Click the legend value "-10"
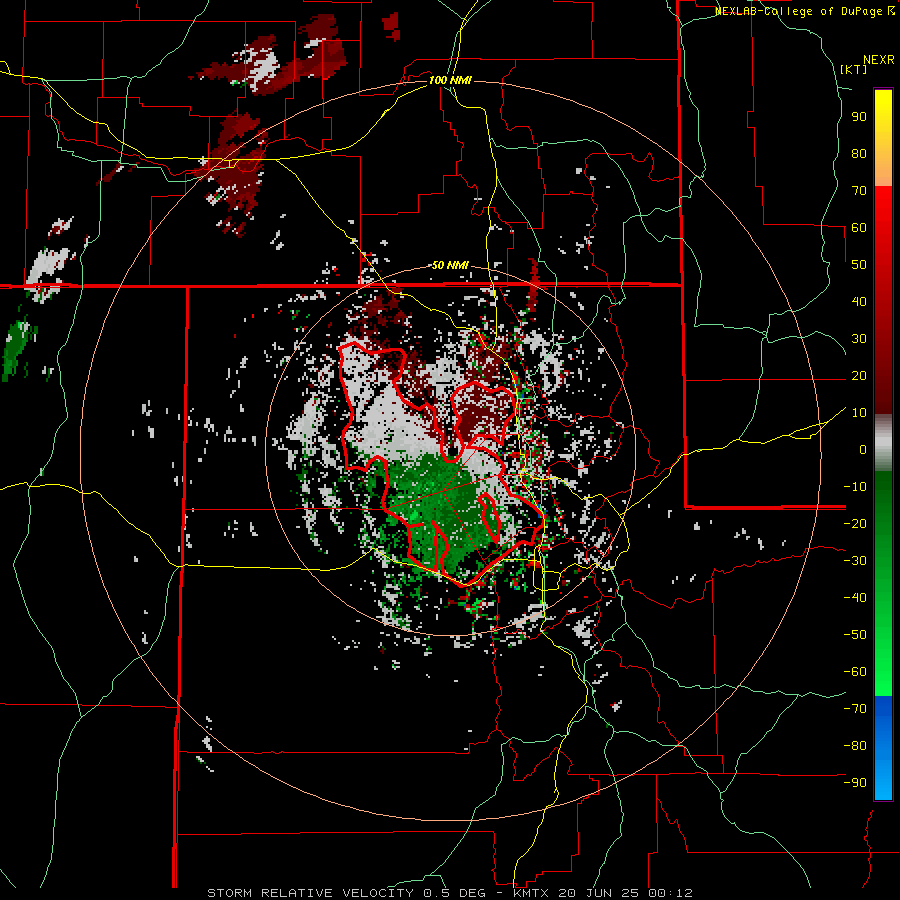Image resolution: width=900 pixels, height=900 pixels. [855, 487]
